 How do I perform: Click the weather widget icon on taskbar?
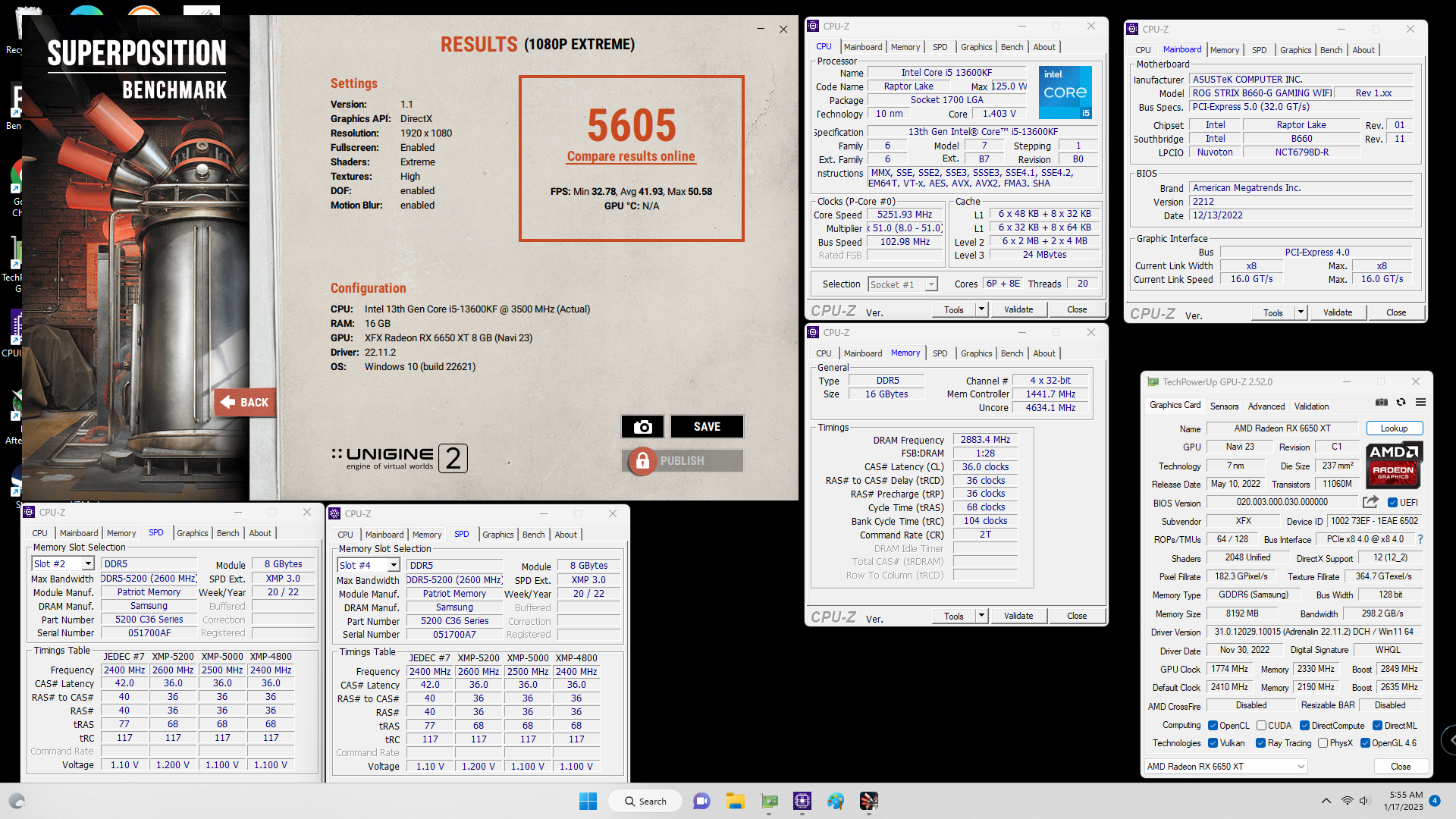coord(17,801)
